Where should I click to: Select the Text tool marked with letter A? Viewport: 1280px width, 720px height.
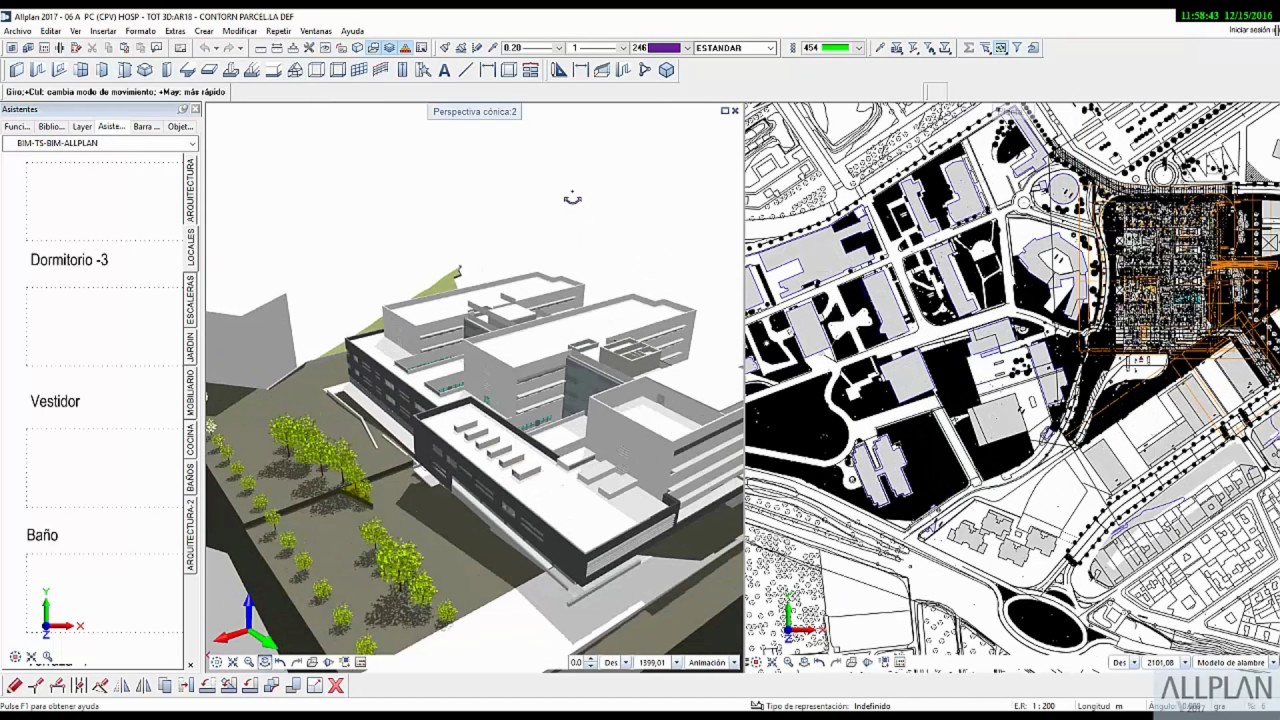444,70
